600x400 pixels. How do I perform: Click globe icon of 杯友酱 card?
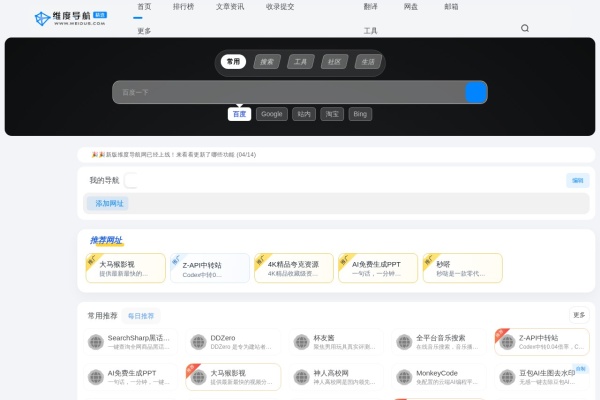pyautogui.click(x=302, y=342)
